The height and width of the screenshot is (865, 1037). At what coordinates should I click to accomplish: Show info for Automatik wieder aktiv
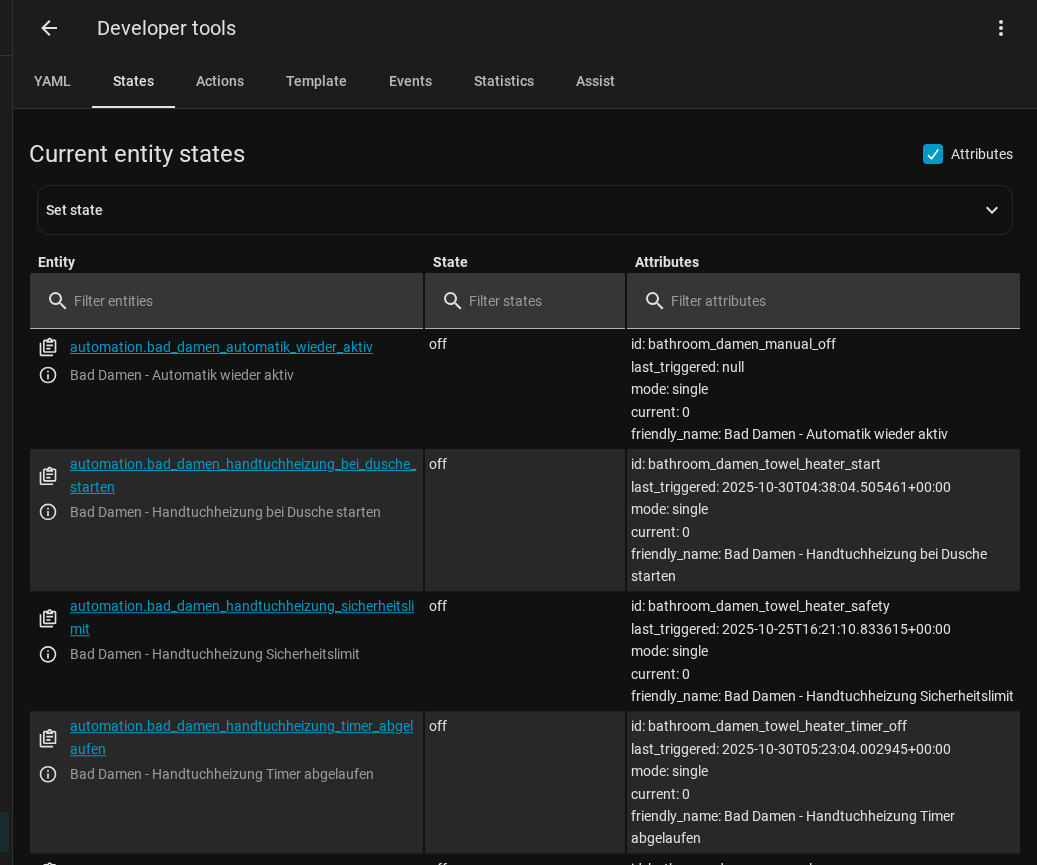point(48,375)
